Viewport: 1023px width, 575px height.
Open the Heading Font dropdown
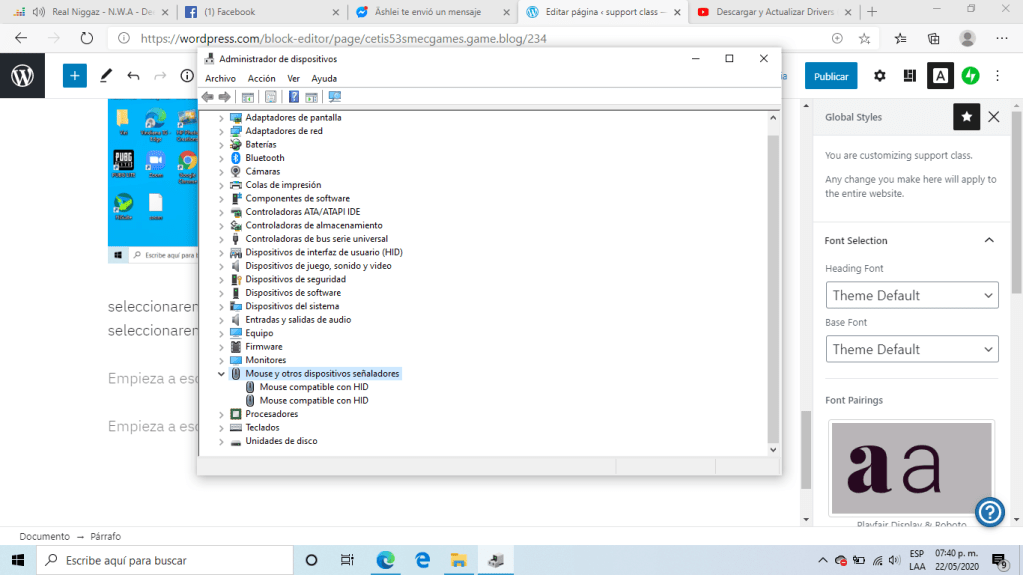click(x=912, y=295)
